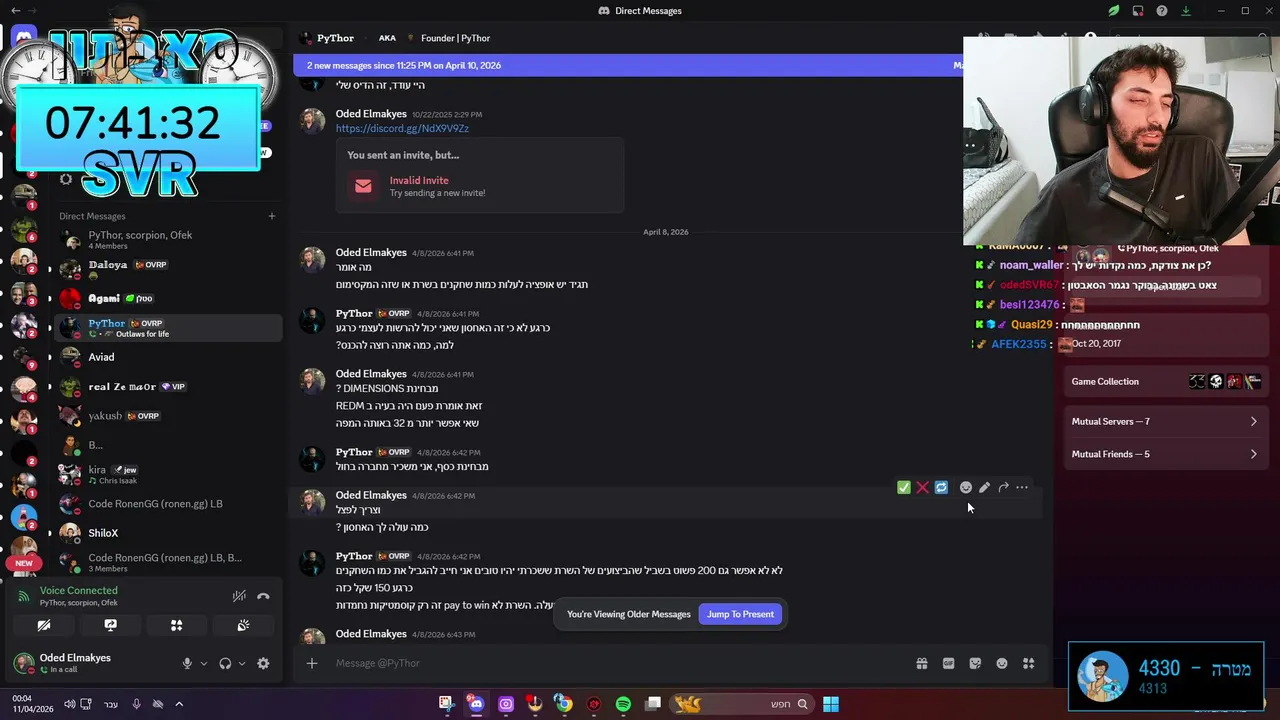Open ShiloX direct message
The width and height of the screenshot is (1280, 720).
(x=168, y=533)
